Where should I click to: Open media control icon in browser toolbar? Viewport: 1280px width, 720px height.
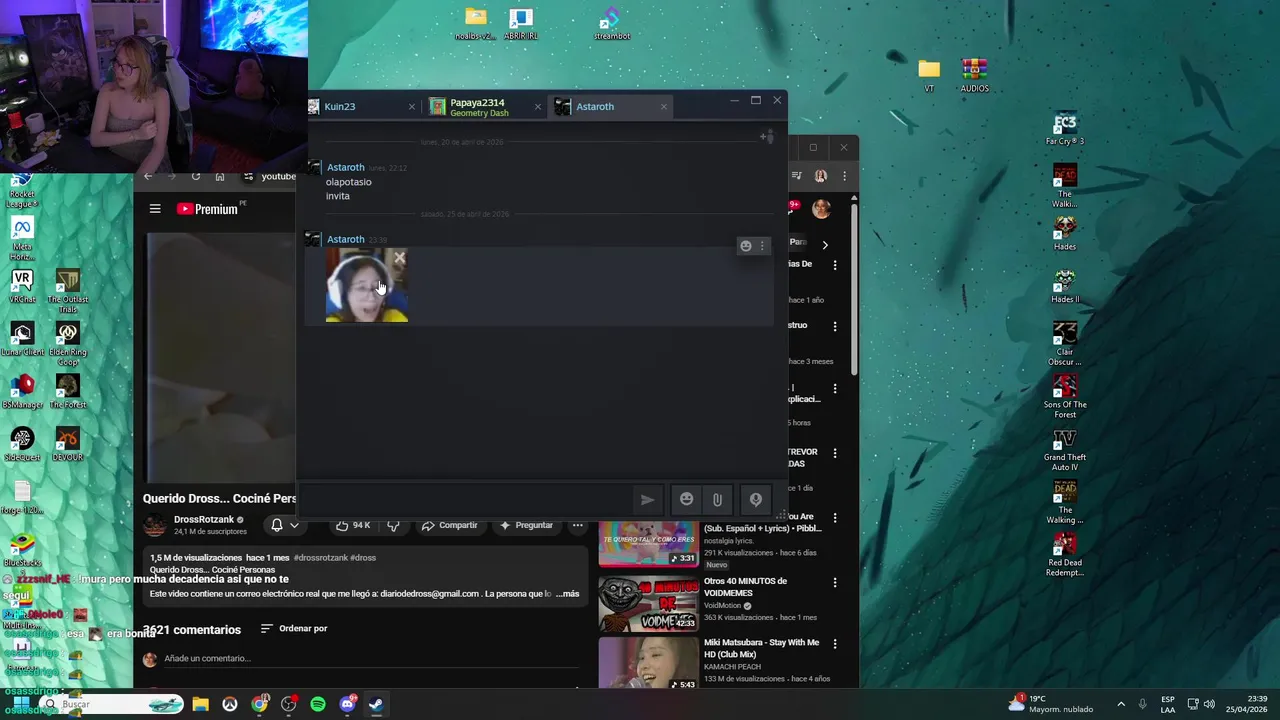pyautogui.click(x=797, y=176)
